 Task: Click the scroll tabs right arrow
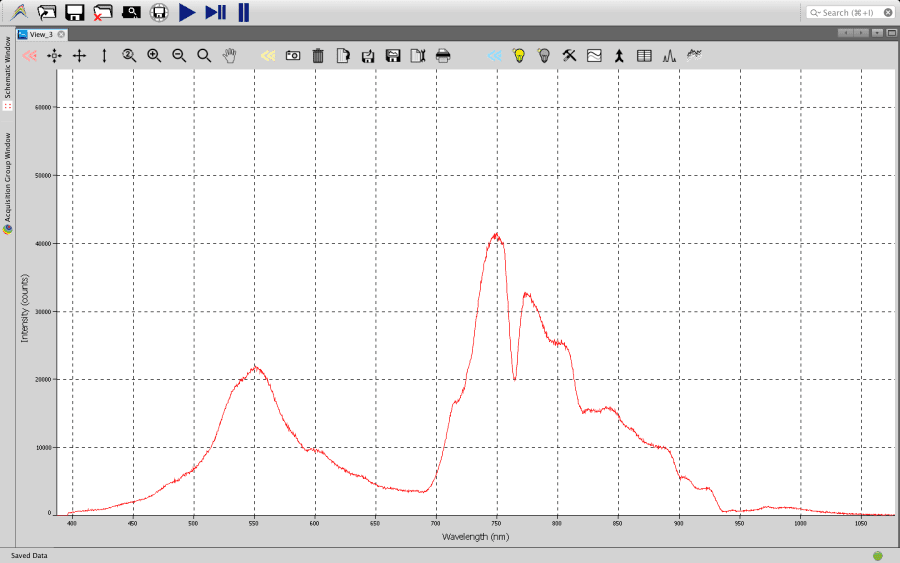pos(862,33)
